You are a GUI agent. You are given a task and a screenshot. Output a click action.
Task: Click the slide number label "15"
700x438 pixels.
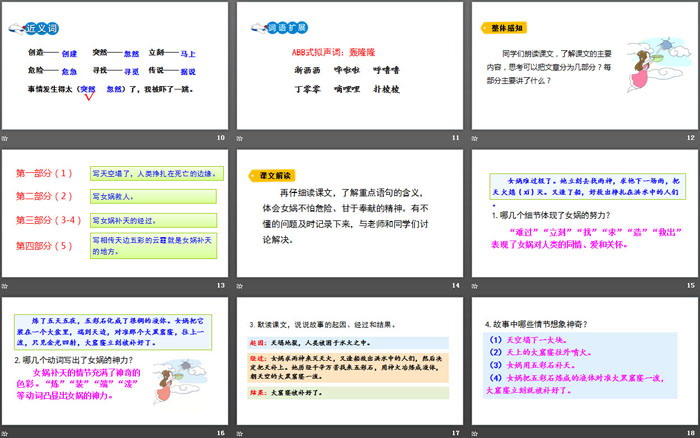click(691, 285)
